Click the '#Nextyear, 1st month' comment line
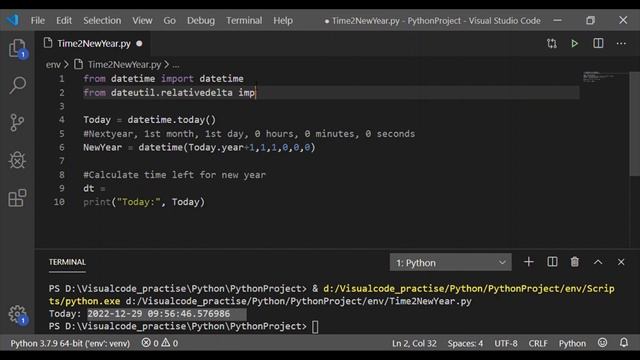Screen dimensions: 640x360 [249, 133]
